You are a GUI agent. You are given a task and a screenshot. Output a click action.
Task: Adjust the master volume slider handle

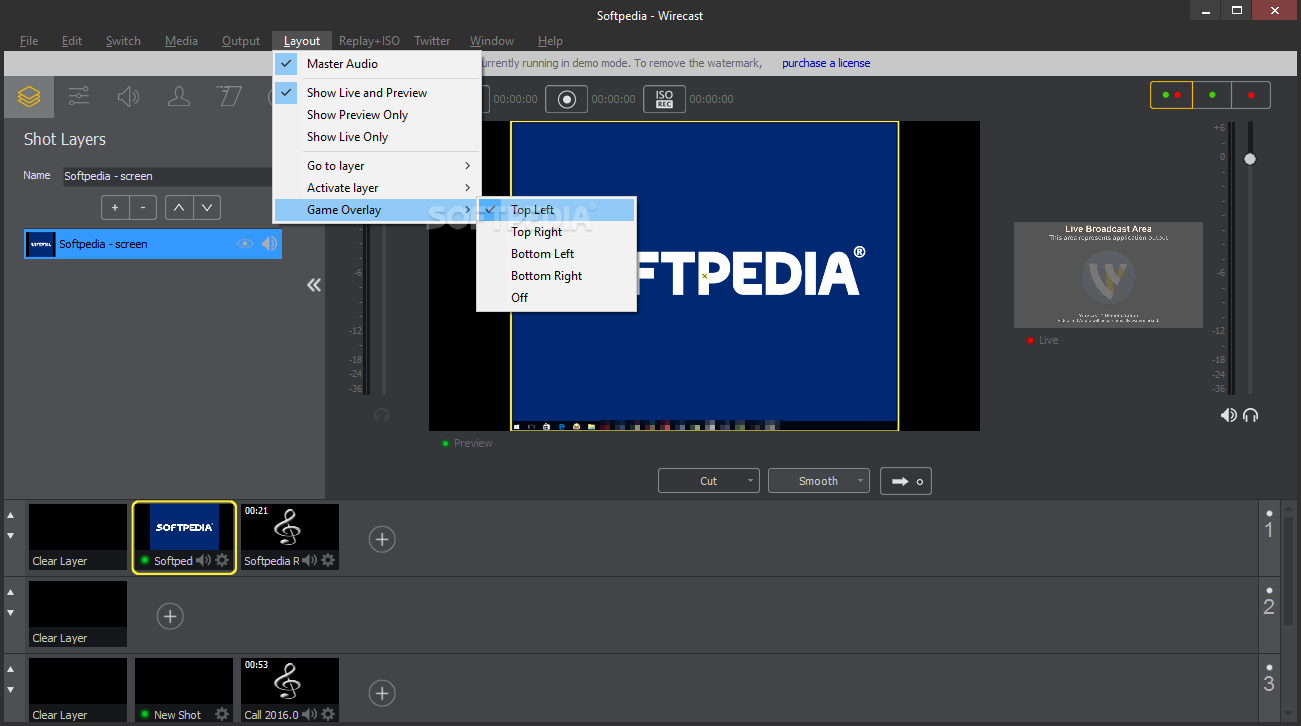1249,159
